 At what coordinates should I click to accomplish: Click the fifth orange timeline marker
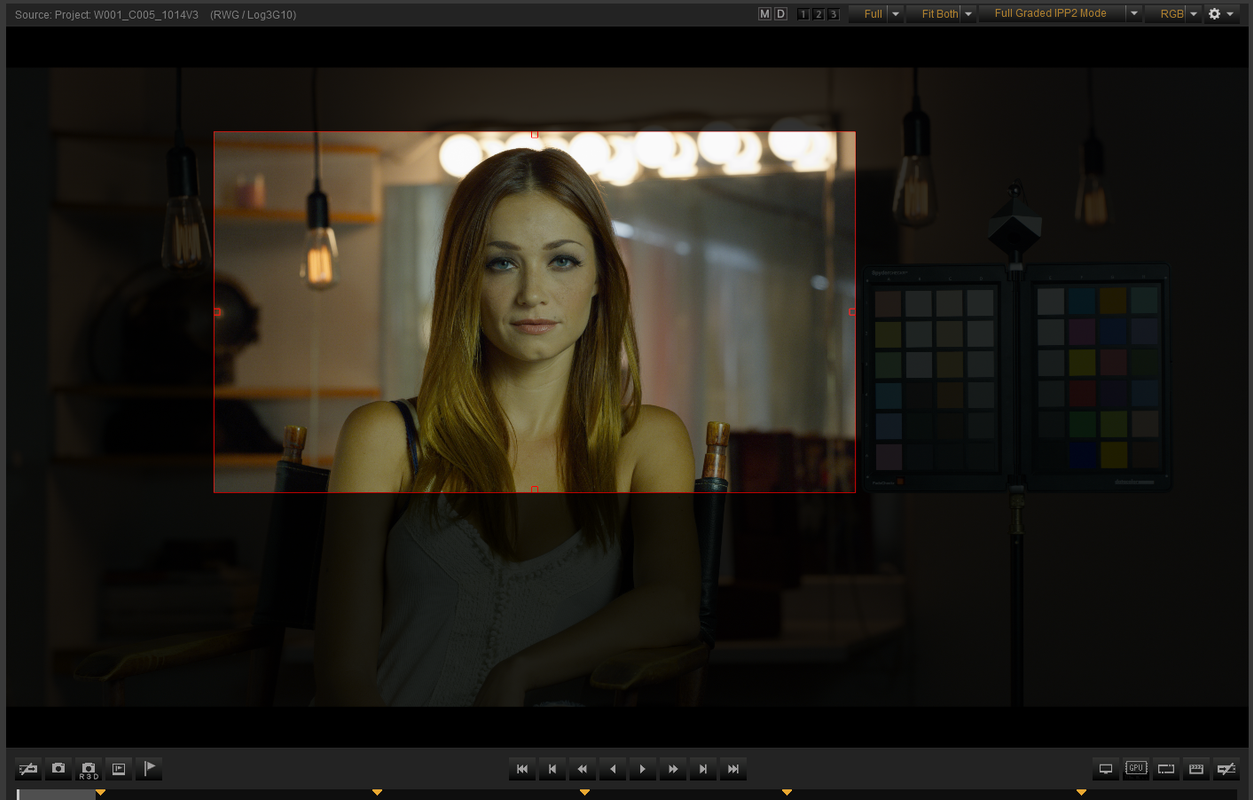[x=1081, y=793]
